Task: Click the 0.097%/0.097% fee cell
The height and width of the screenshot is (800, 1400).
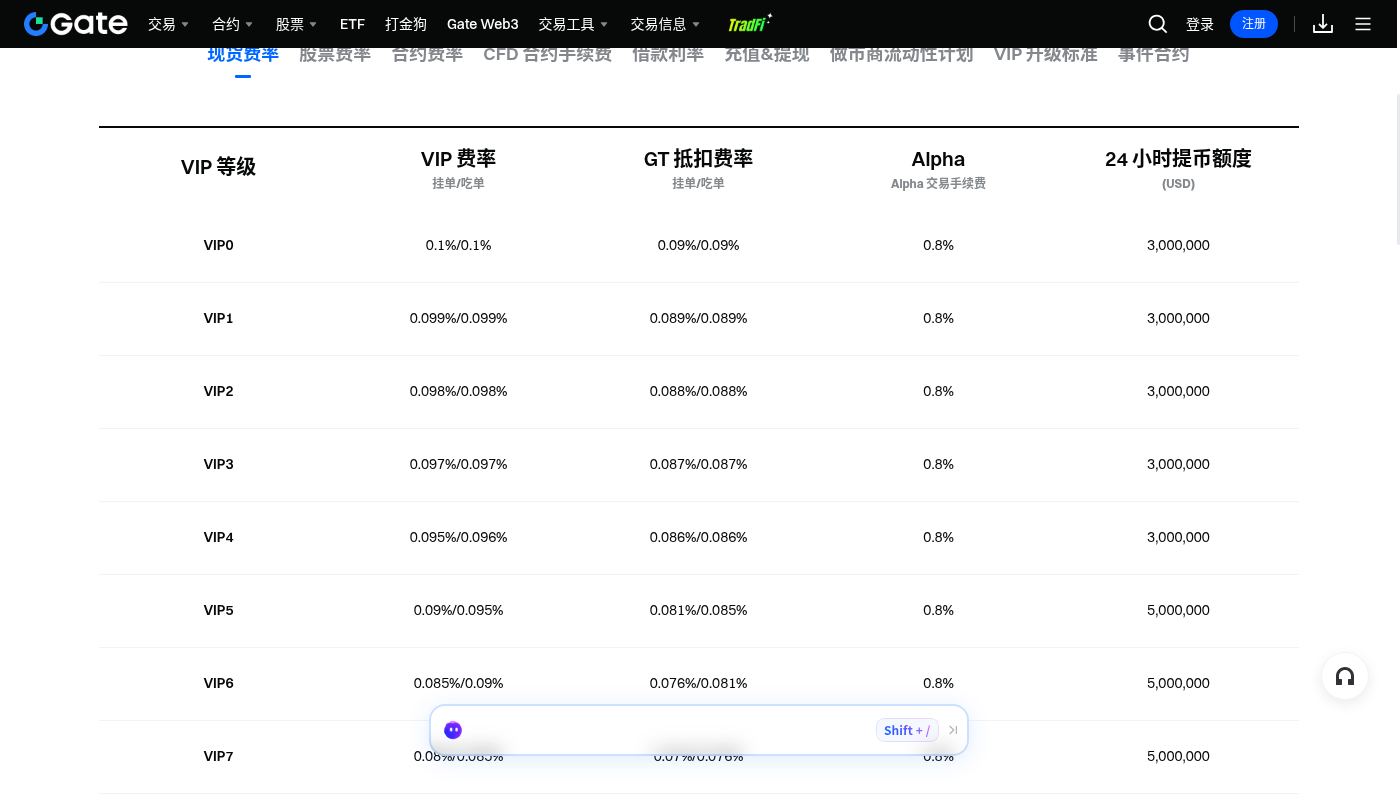Action: [458, 464]
